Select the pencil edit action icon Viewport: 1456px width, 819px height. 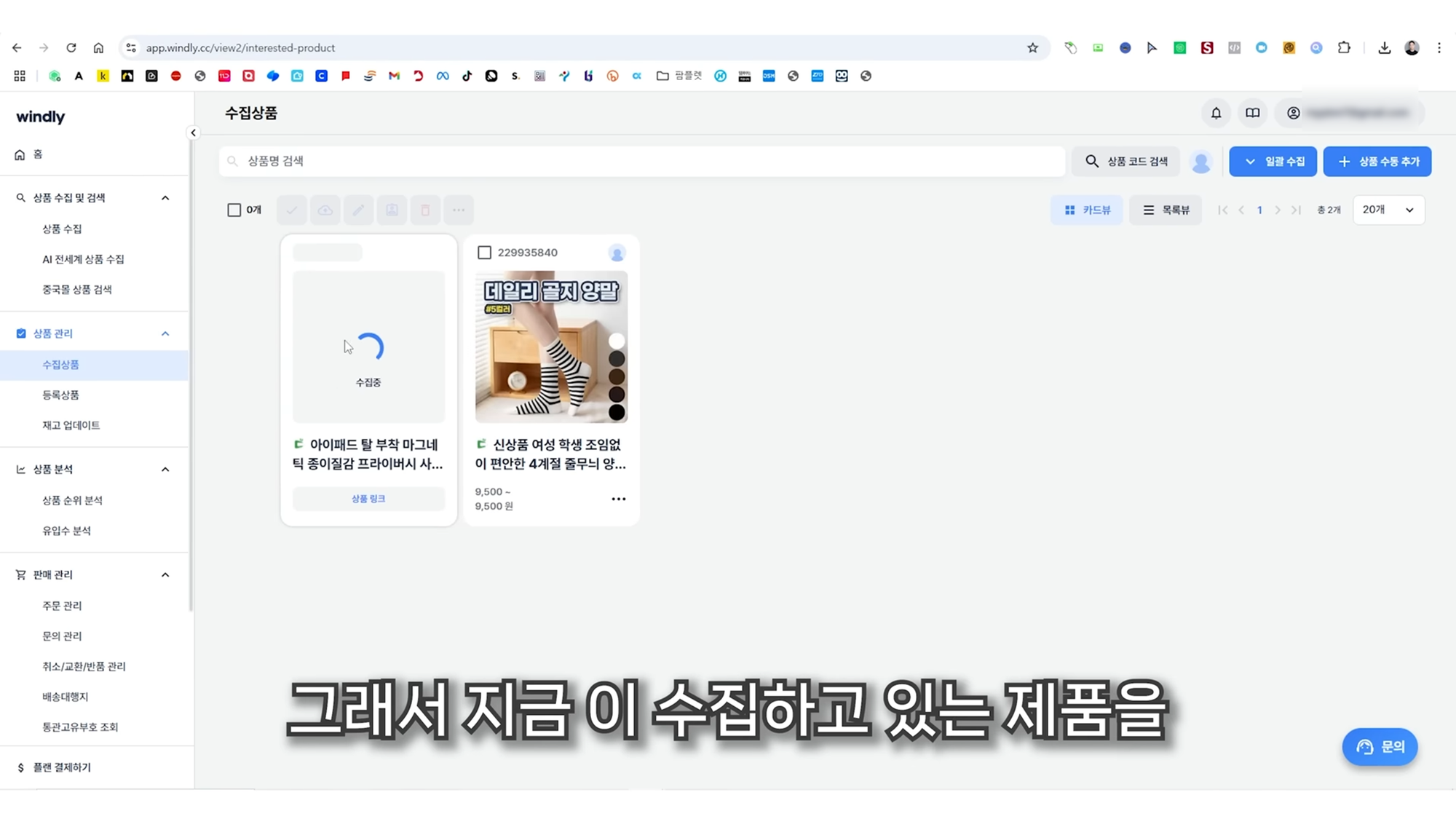tap(358, 210)
